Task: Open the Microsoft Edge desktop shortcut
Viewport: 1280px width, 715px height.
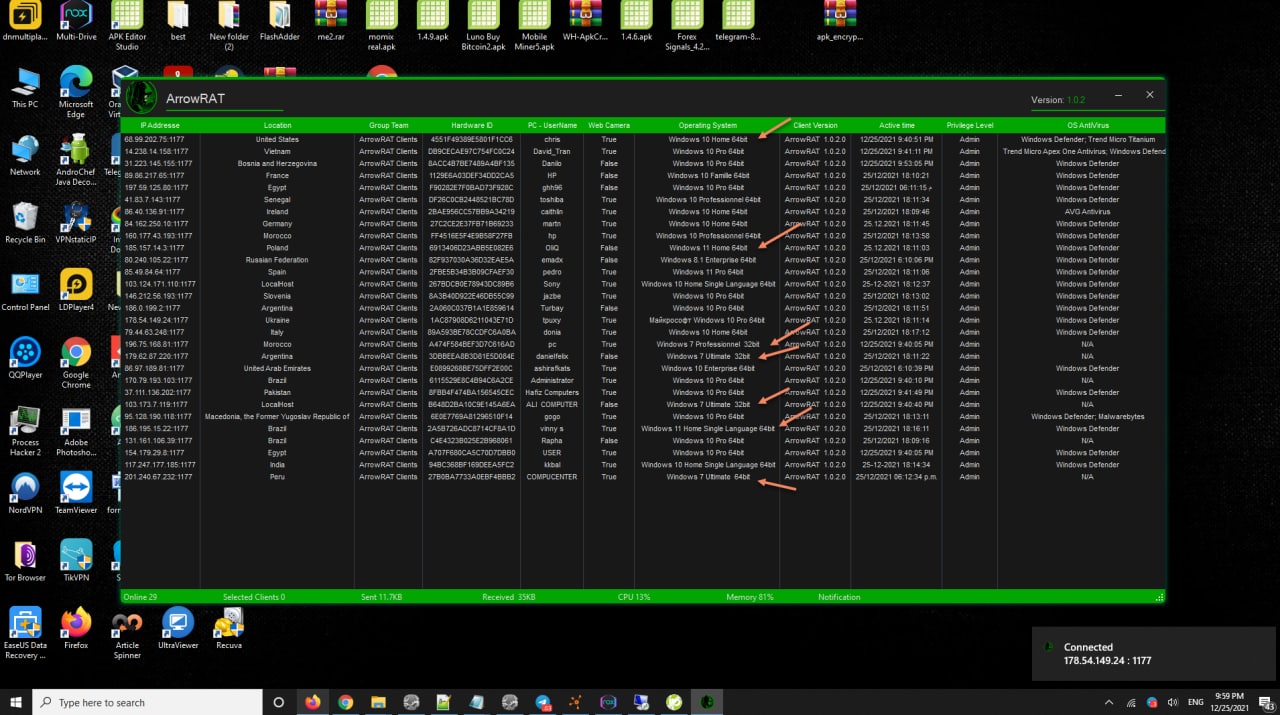Action: (76, 93)
